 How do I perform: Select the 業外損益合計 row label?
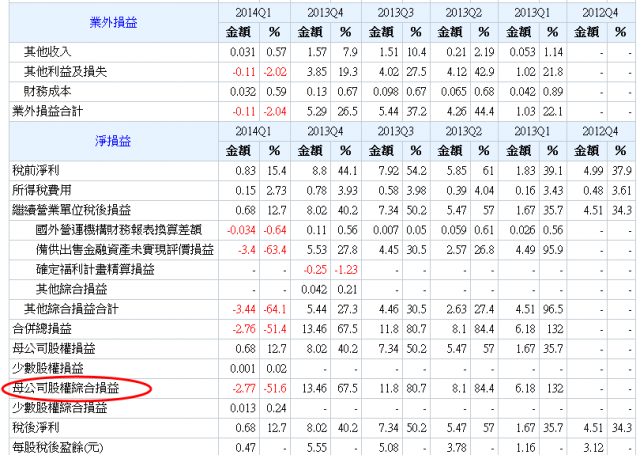[x=48, y=111]
